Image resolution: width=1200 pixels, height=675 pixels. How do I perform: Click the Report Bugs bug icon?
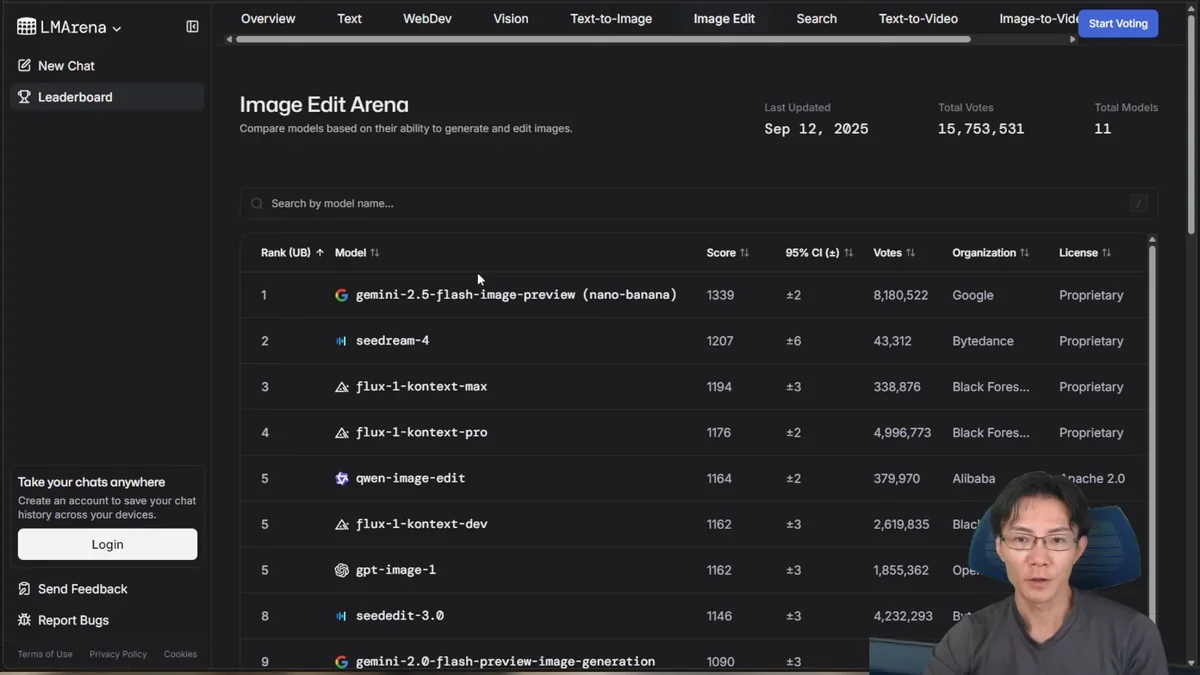pyautogui.click(x=24, y=620)
